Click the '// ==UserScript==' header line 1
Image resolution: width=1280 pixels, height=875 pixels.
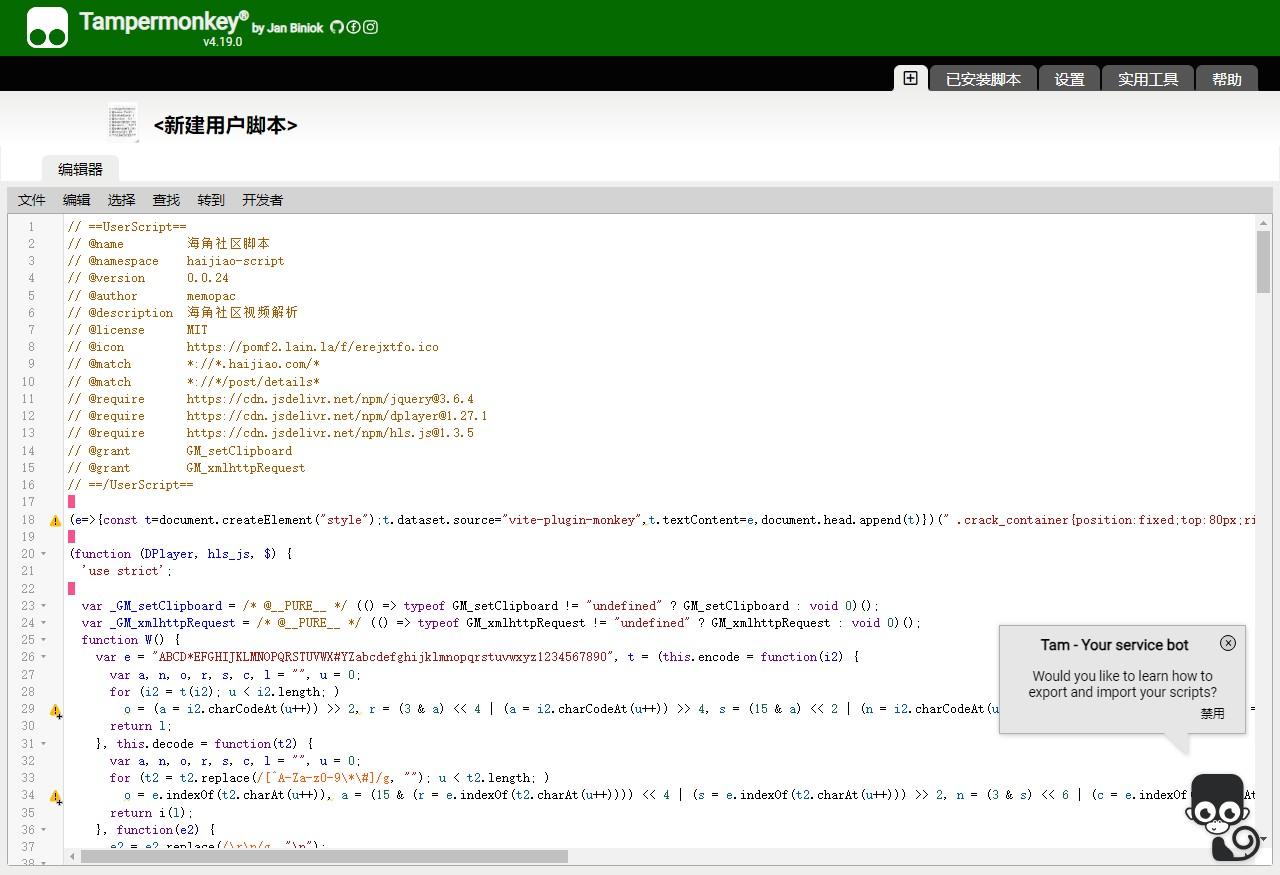coord(127,227)
